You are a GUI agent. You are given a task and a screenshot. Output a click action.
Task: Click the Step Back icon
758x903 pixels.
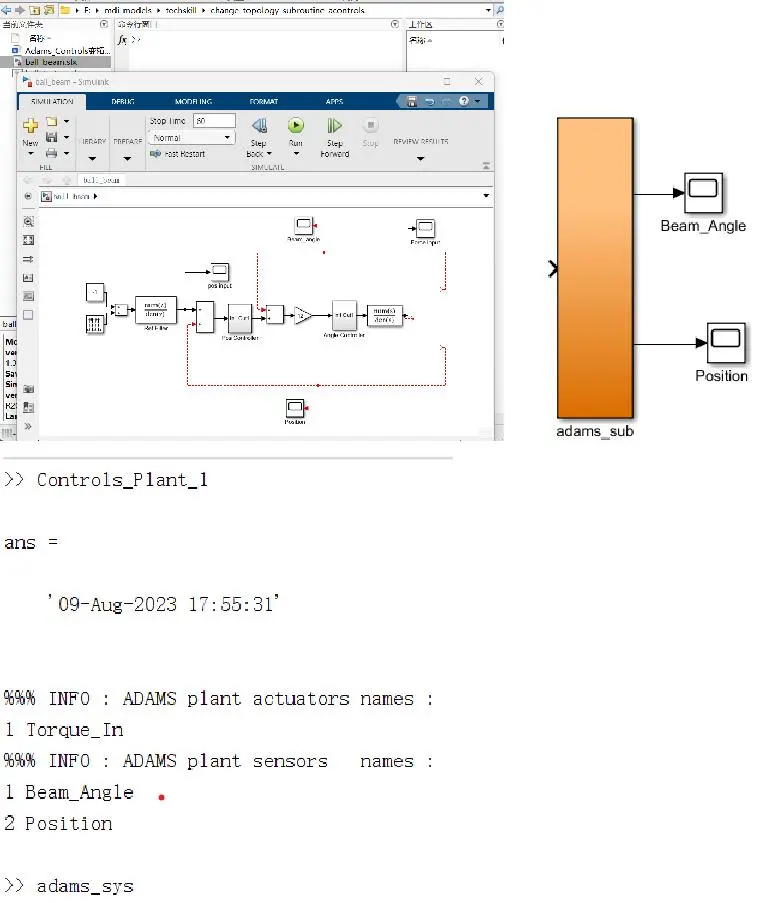[x=259, y=125]
